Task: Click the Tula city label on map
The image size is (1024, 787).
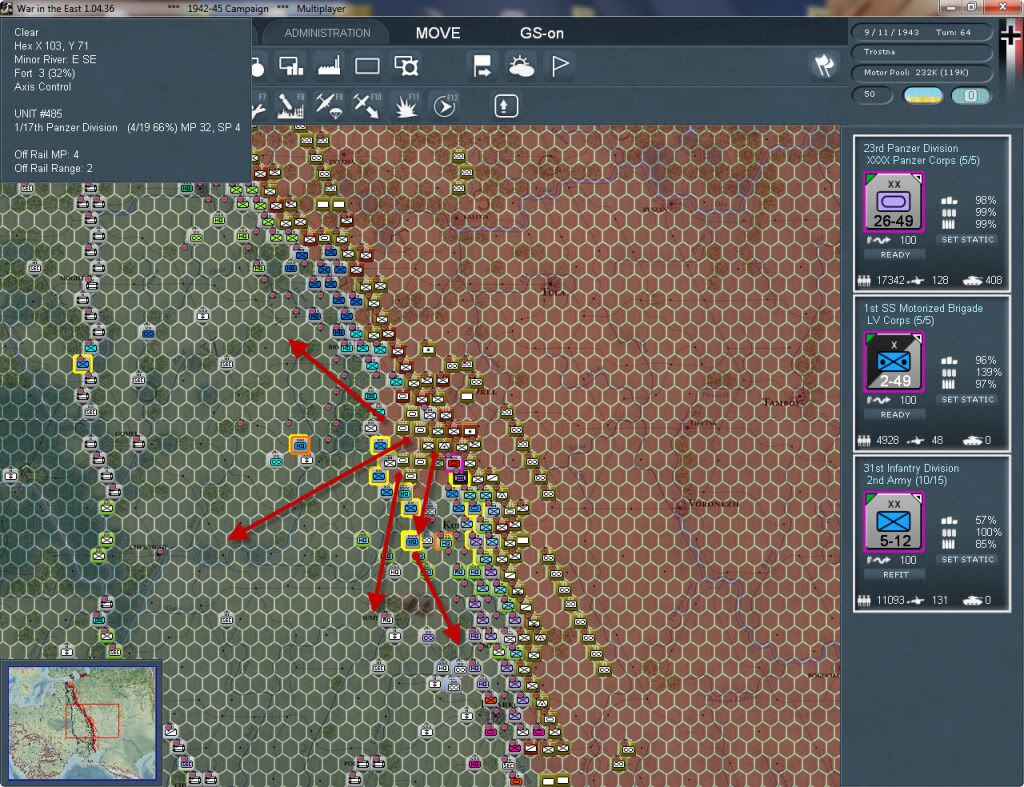Action: pyautogui.click(x=554, y=292)
